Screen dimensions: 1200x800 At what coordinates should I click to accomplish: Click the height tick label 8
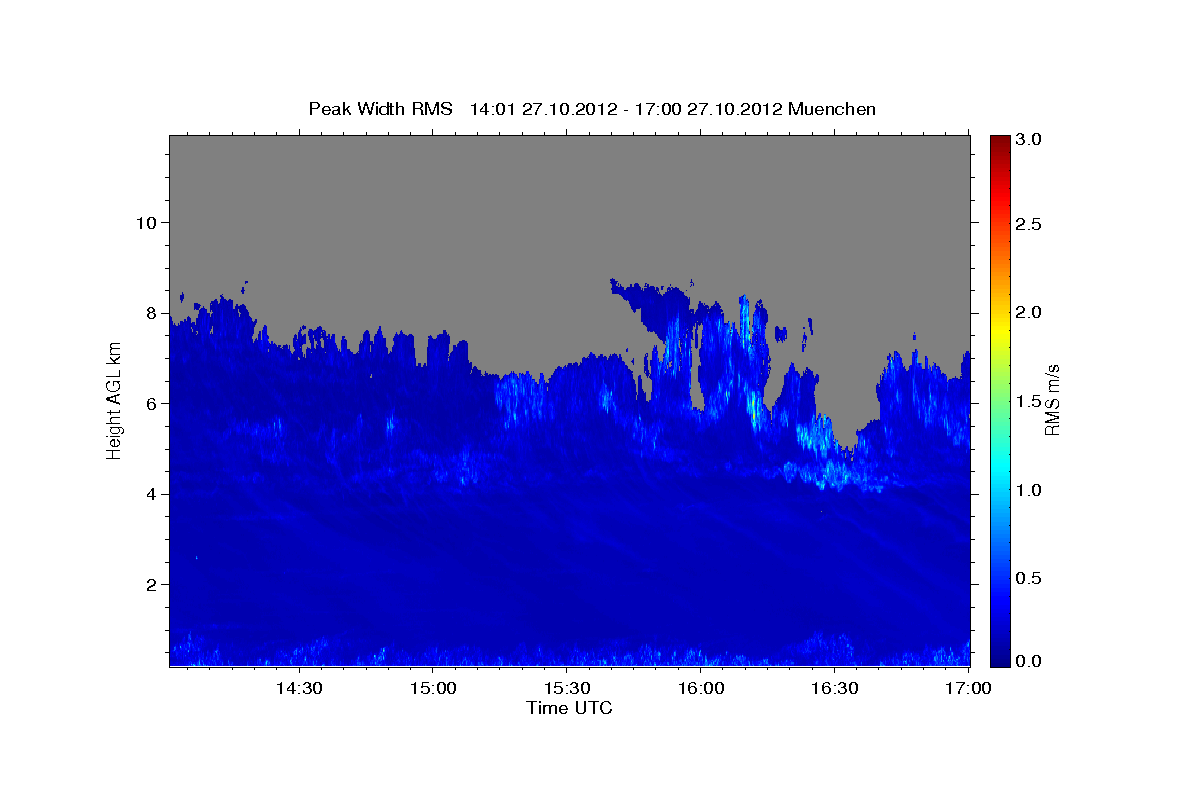pyautogui.click(x=149, y=313)
